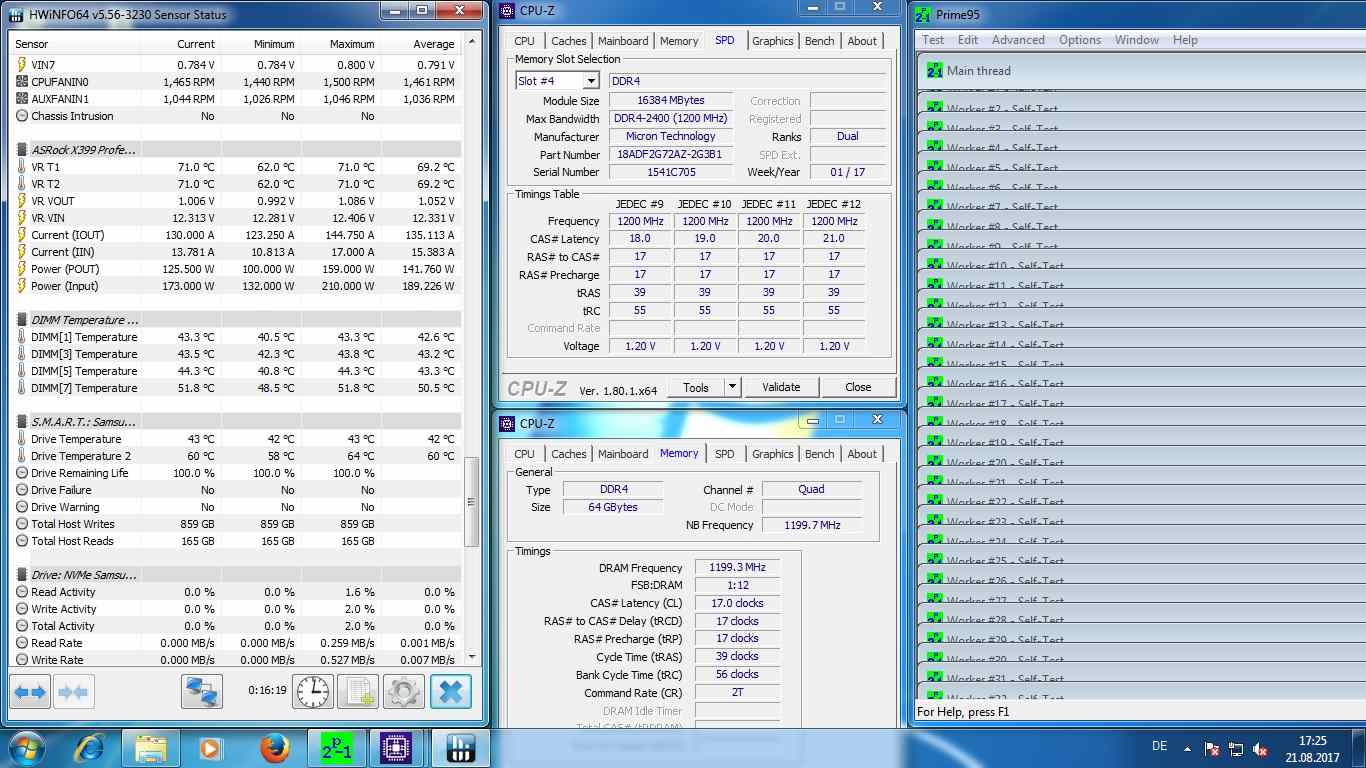Screen dimensions: 1366x768
Task: Open Prime95 Edit menu
Action: [x=968, y=40]
